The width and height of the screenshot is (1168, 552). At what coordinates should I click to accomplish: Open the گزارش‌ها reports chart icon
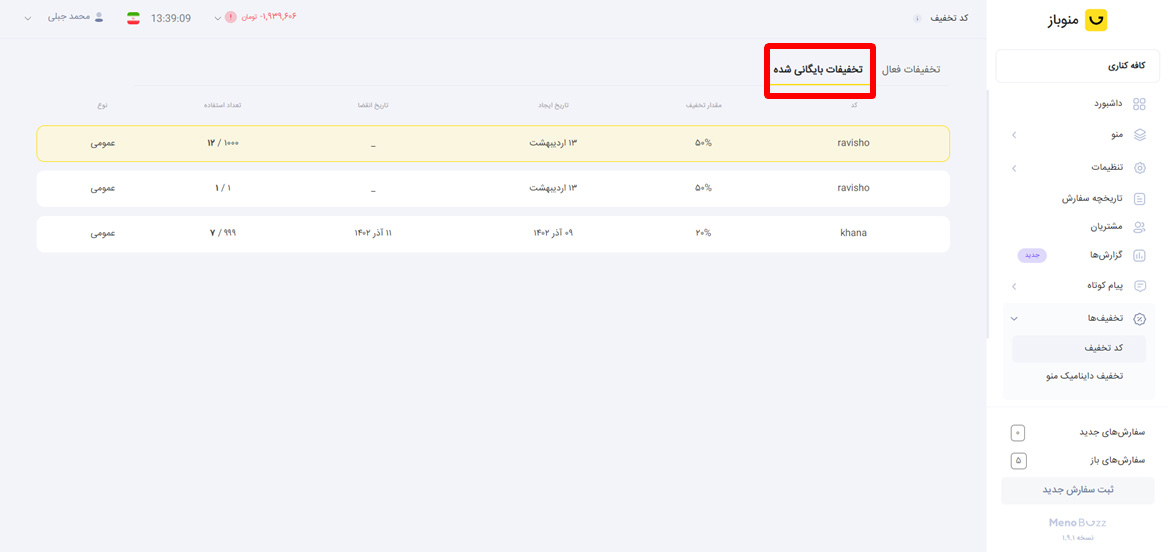tap(1139, 256)
